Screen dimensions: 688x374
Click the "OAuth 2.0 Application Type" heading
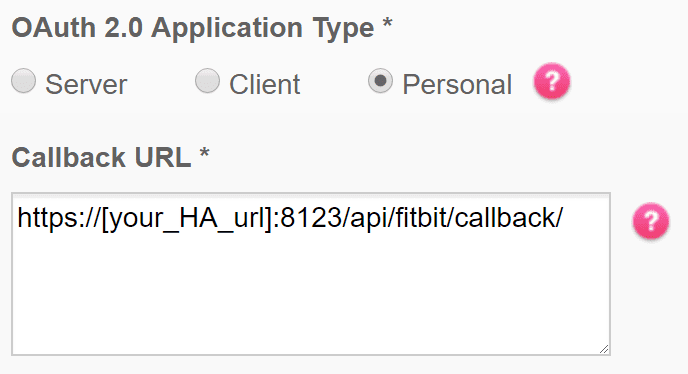[x=193, y=29]
